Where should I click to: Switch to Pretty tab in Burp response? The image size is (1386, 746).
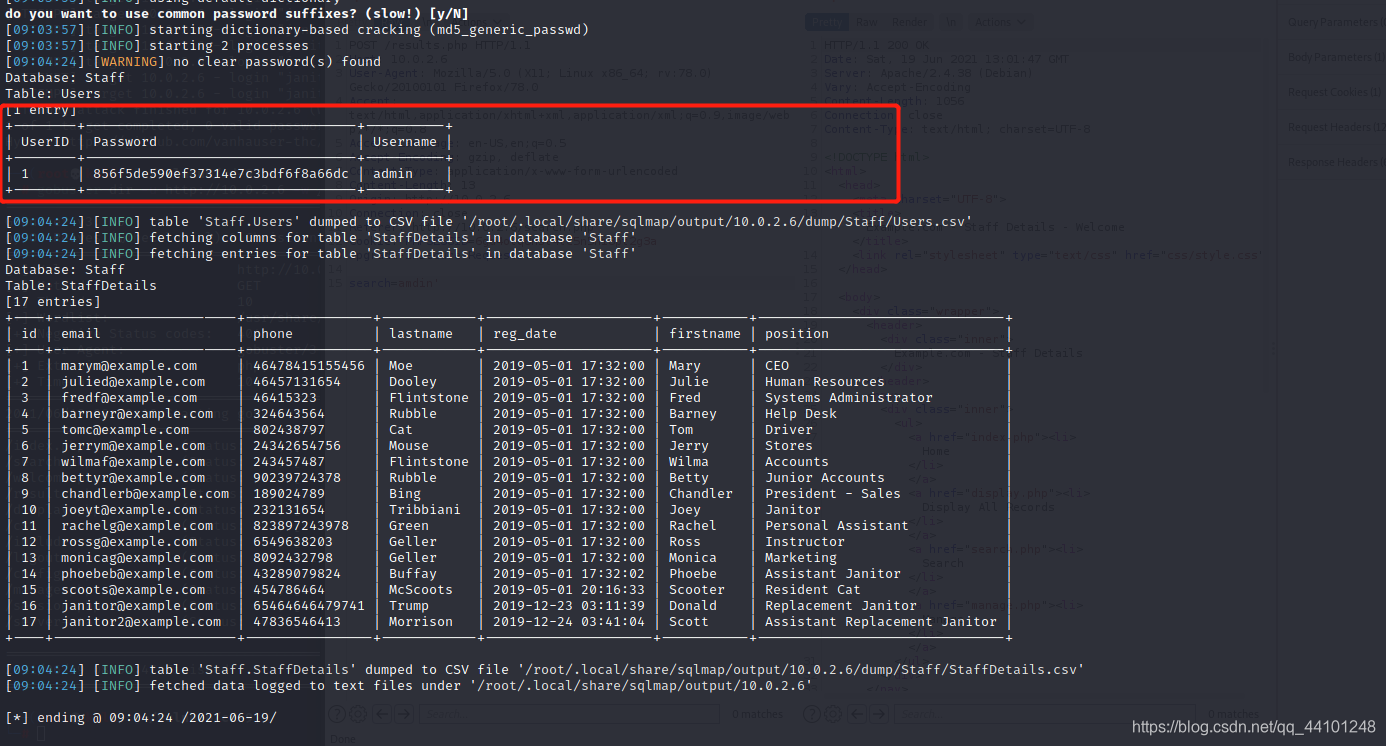pos(827,22)
